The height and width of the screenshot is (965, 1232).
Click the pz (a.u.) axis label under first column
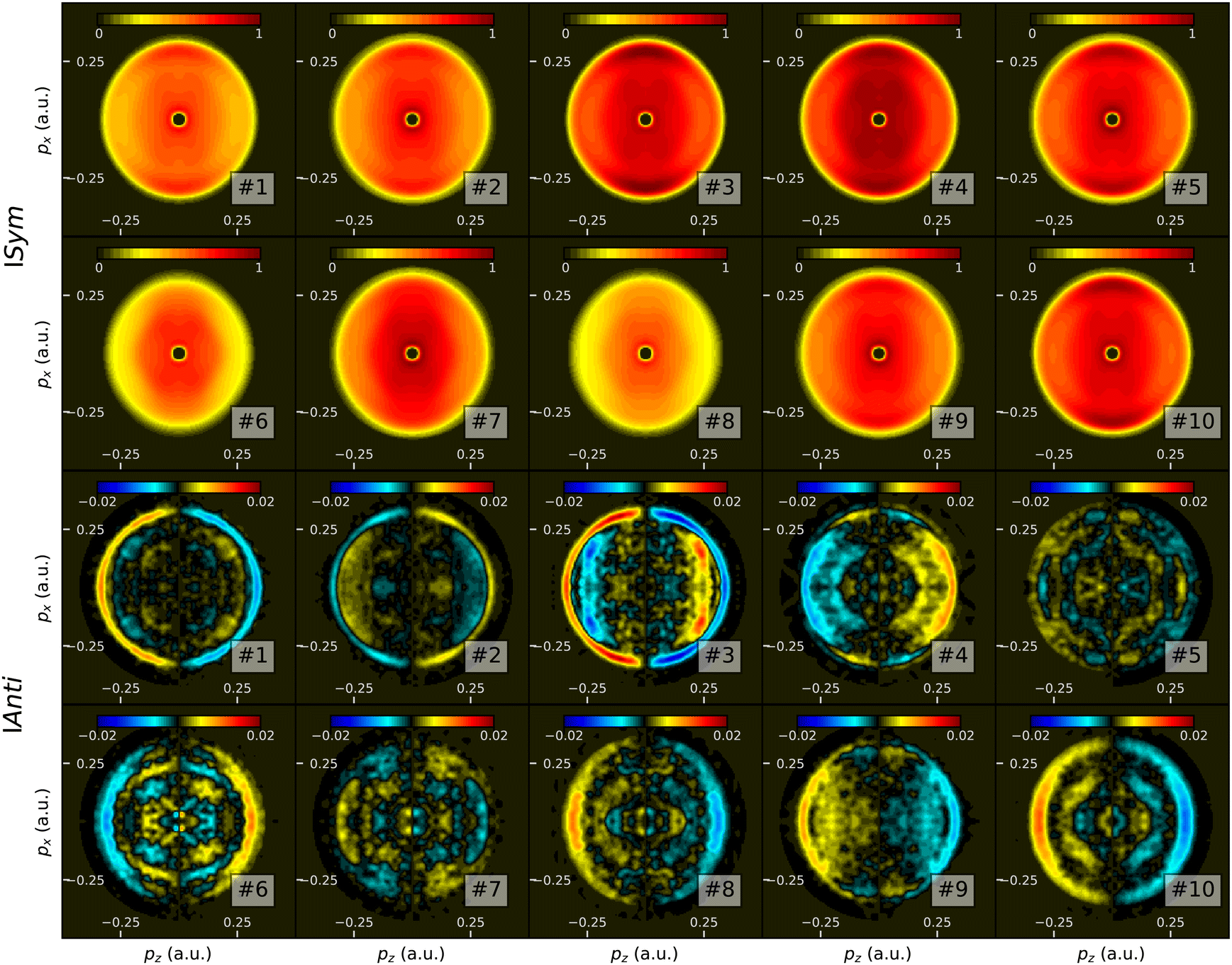coord(178,954)
